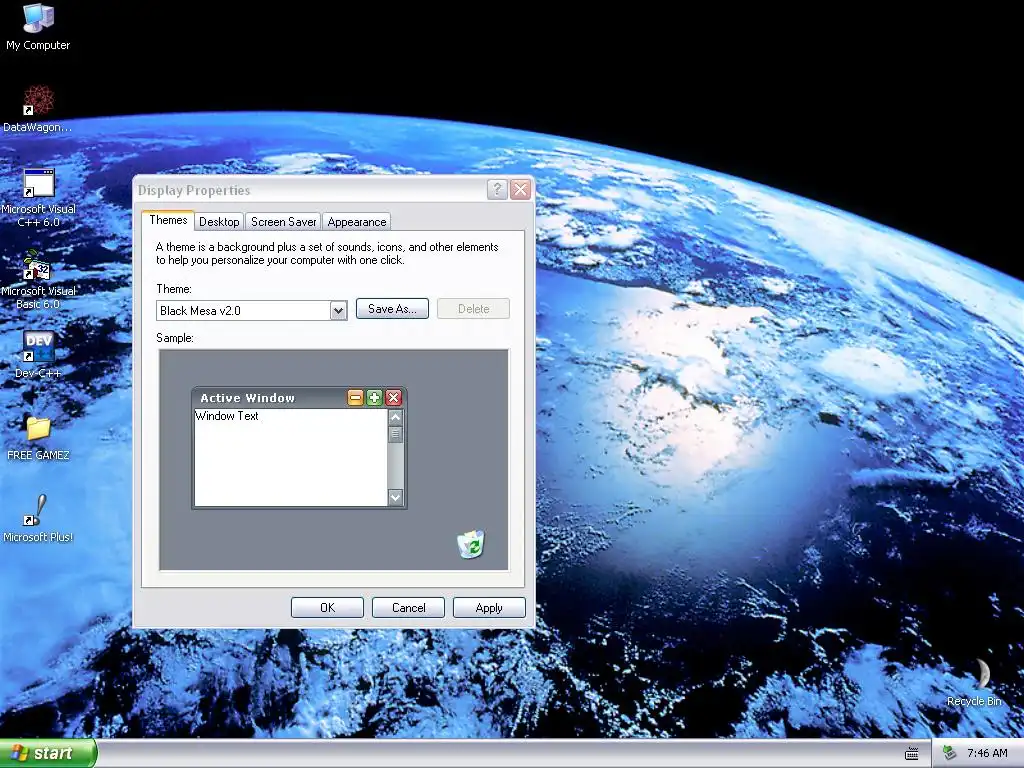Open the Start menu
The height and width of the screenshot is (768, 1024).
pyautogui.click(x=48, y=753)
